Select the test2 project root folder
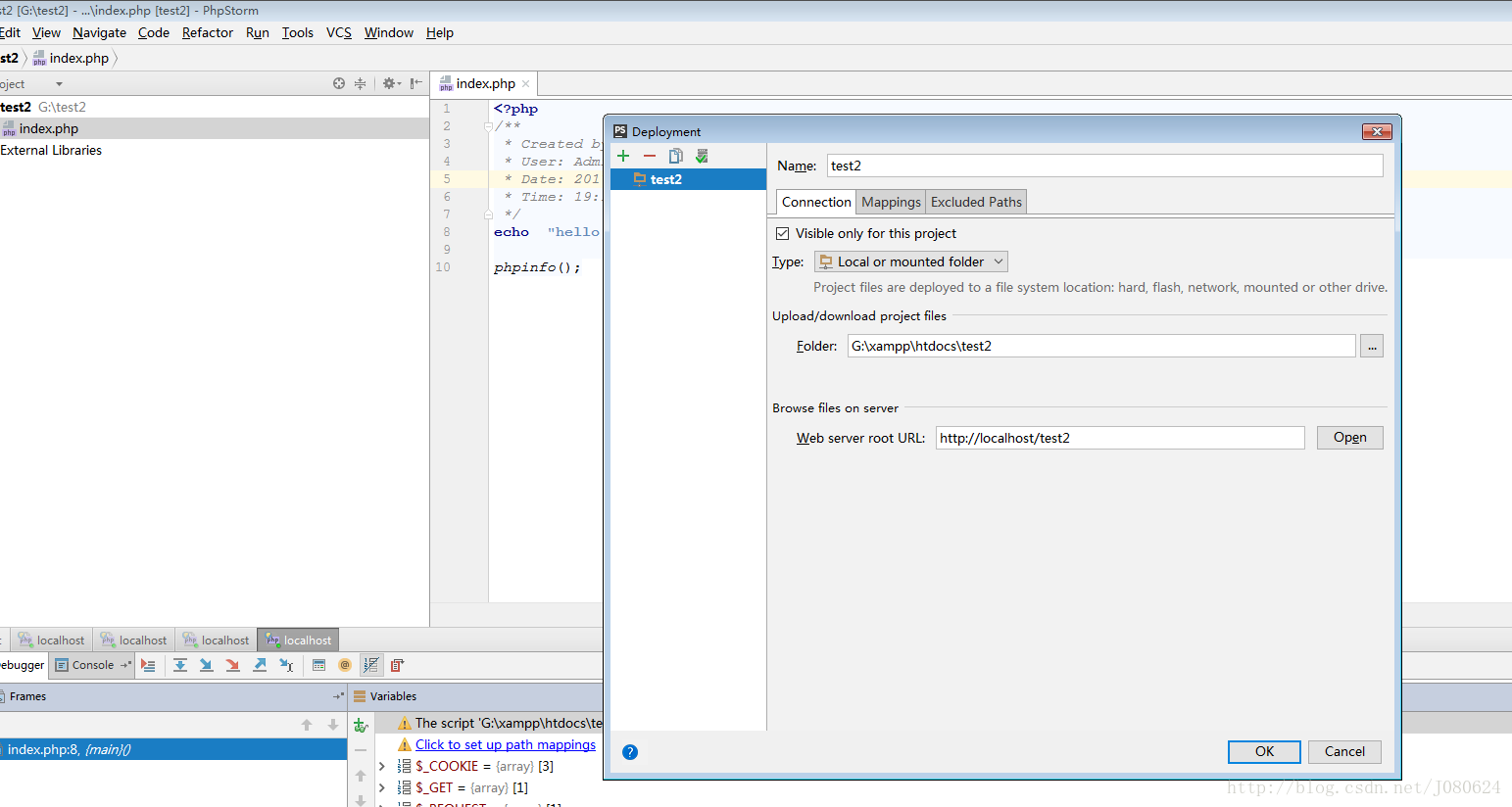 pos(43,107)
